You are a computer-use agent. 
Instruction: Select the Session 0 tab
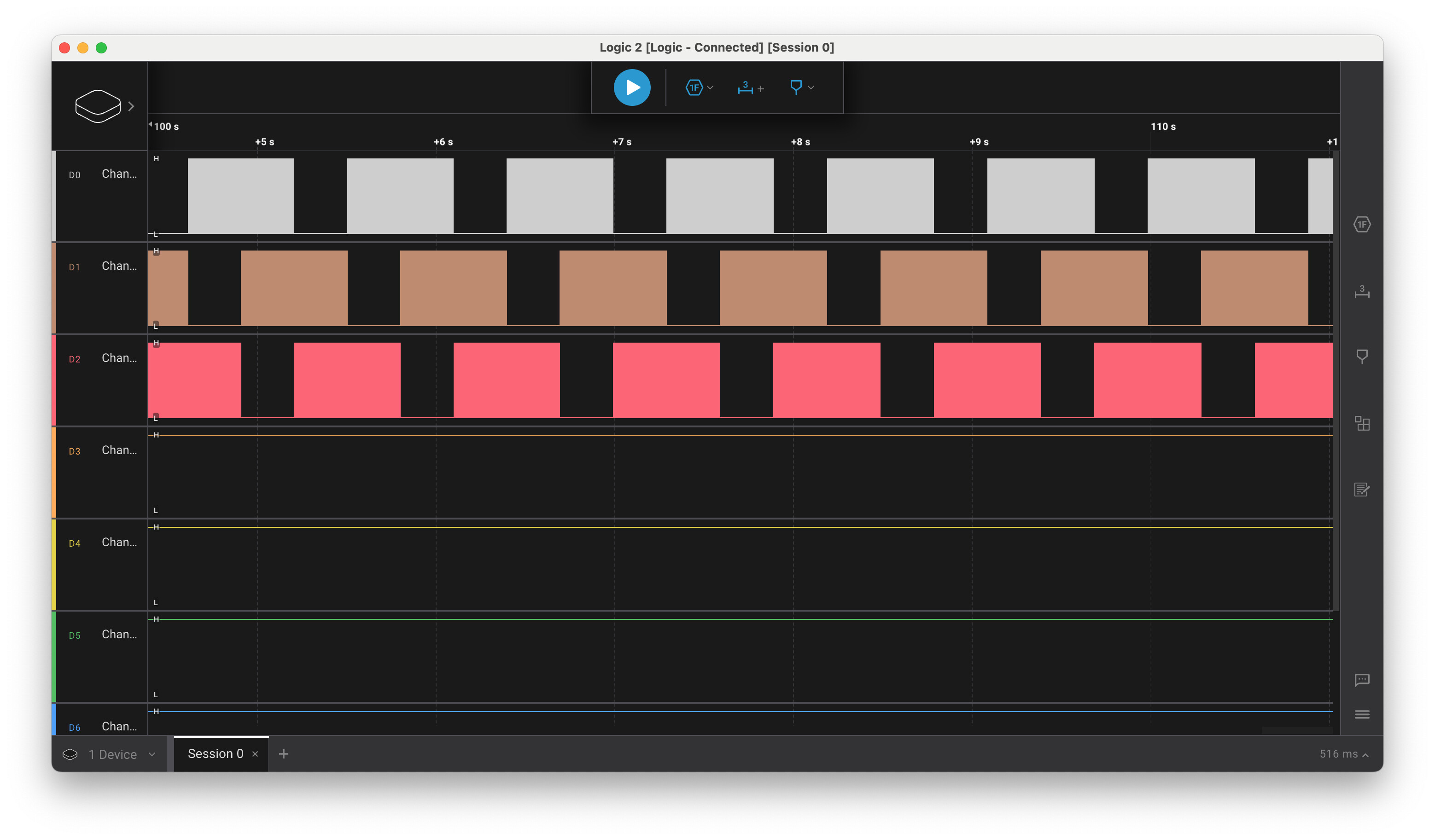[x=215, y=754]
